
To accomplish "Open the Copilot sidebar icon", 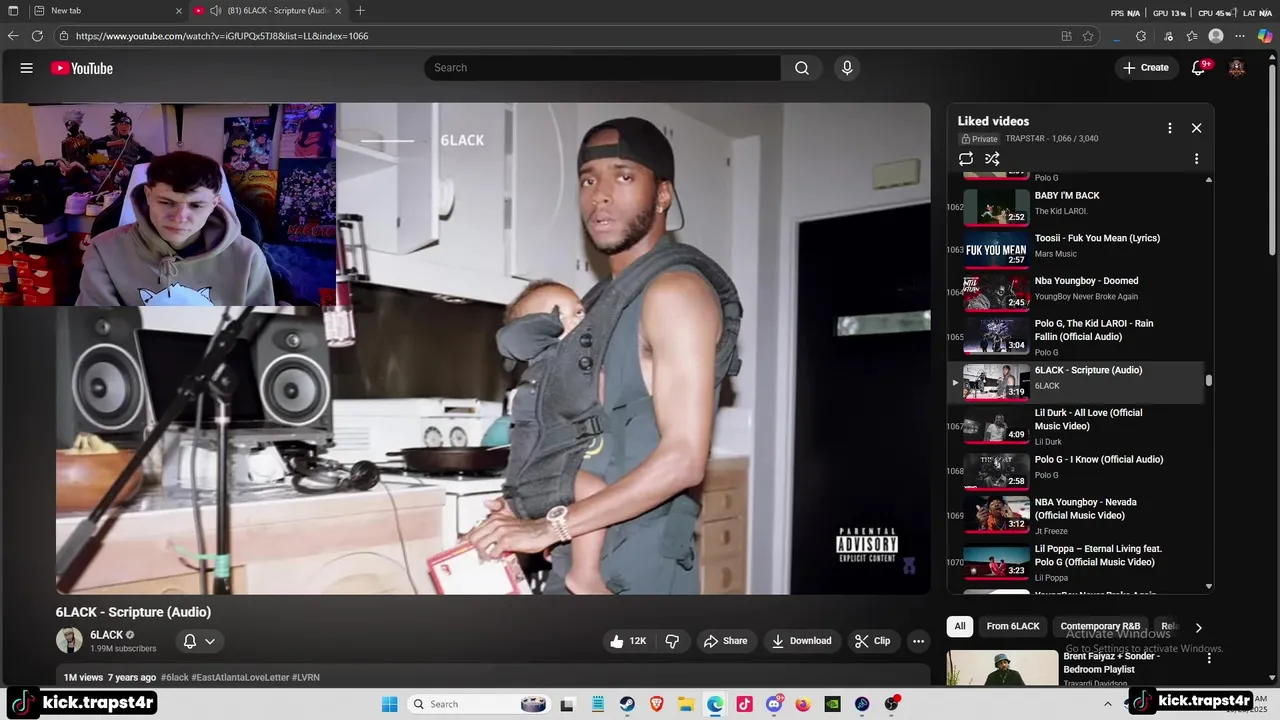I will point(1265,36).
